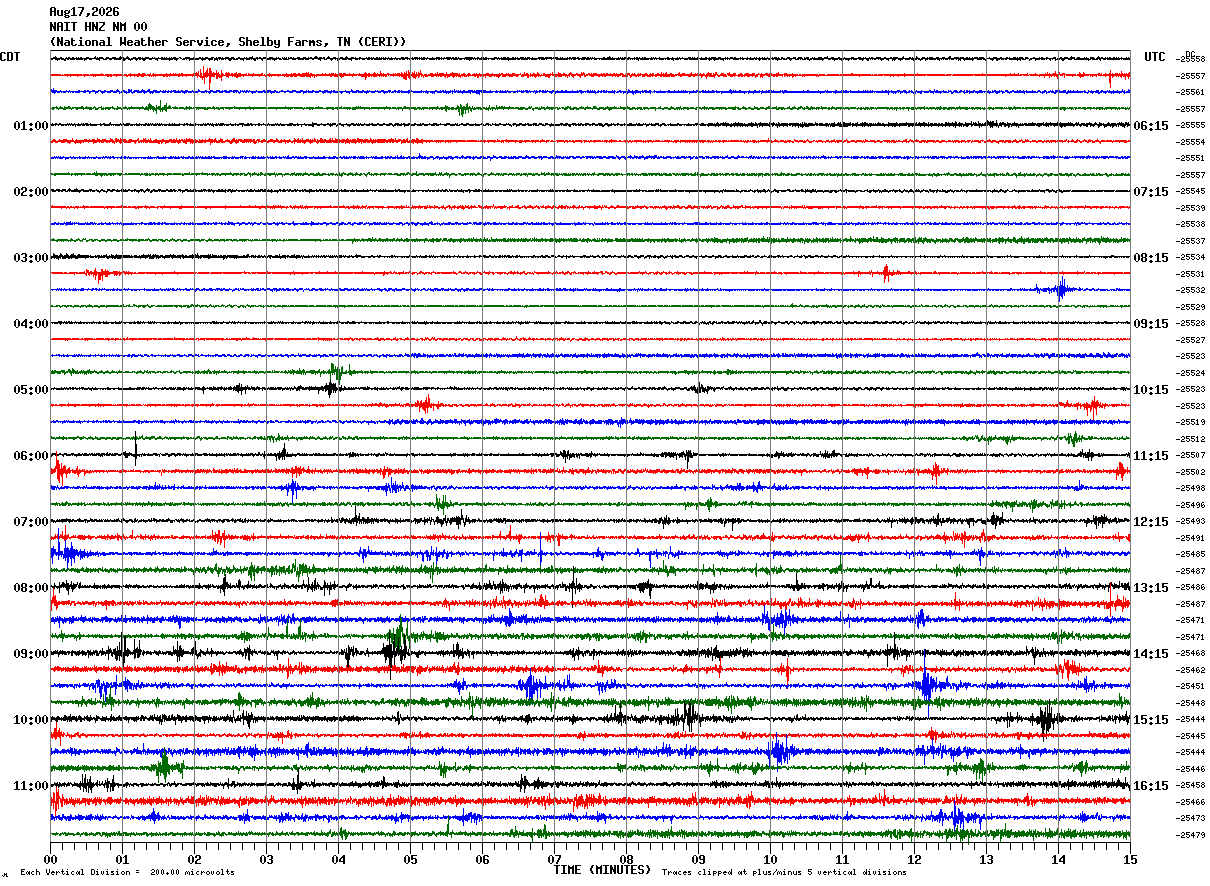Click the DC offset value "-25451"
The image size is (1210, 886).
(1190, 686)
